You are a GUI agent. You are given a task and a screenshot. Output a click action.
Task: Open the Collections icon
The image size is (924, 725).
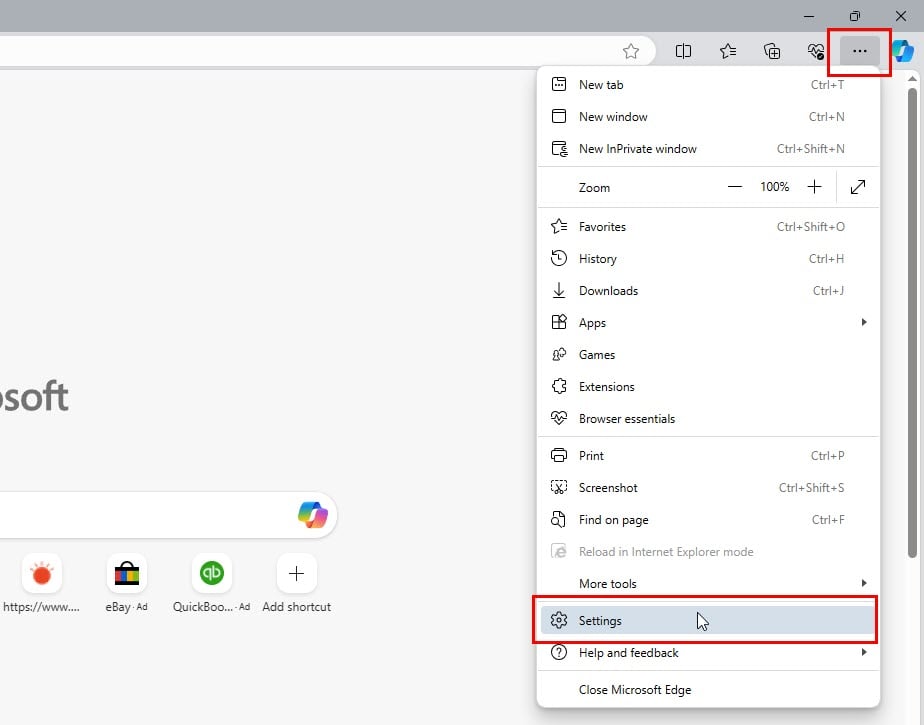[772, 50]
